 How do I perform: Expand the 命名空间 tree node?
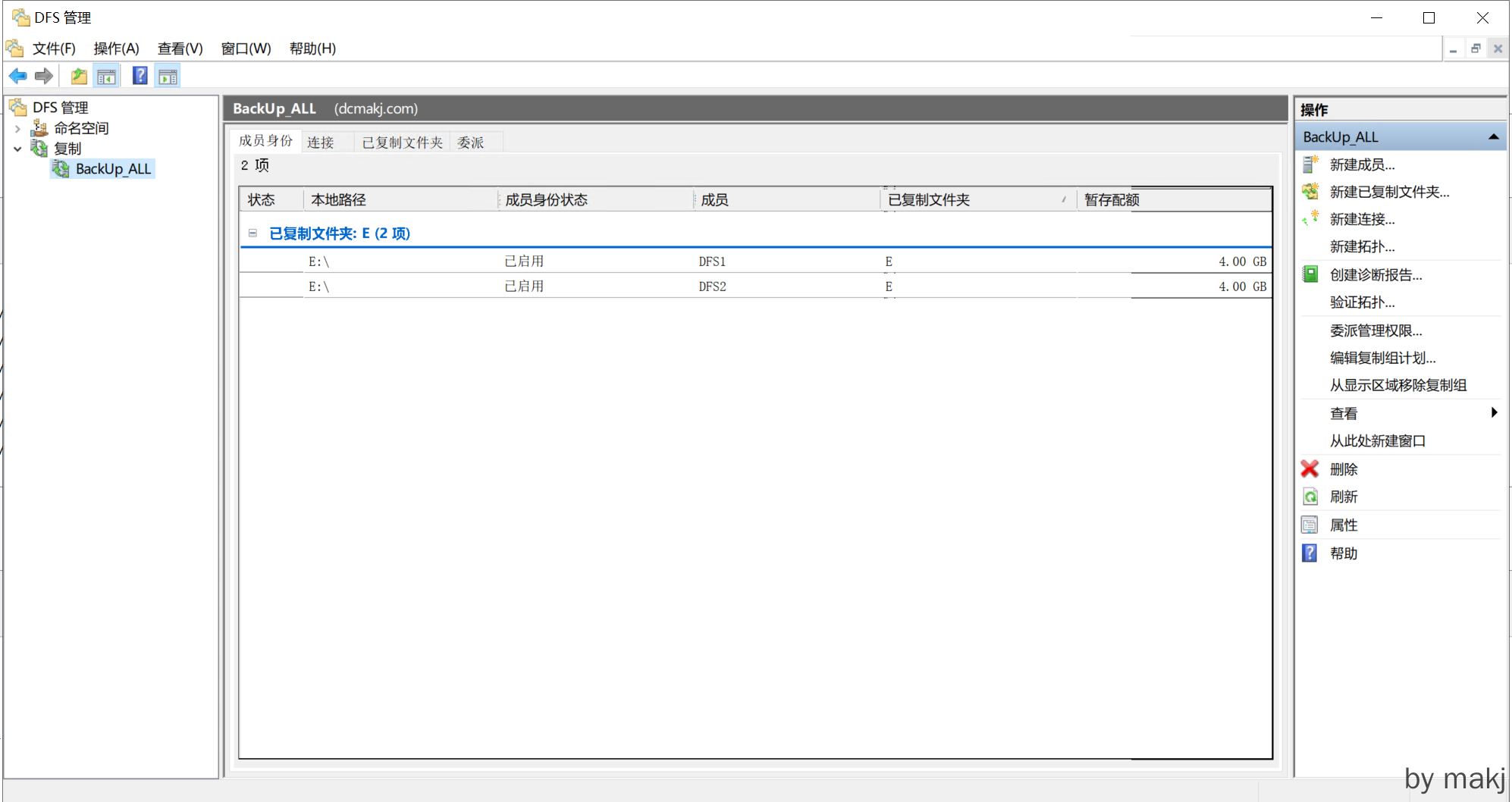[x=17, y=129]
